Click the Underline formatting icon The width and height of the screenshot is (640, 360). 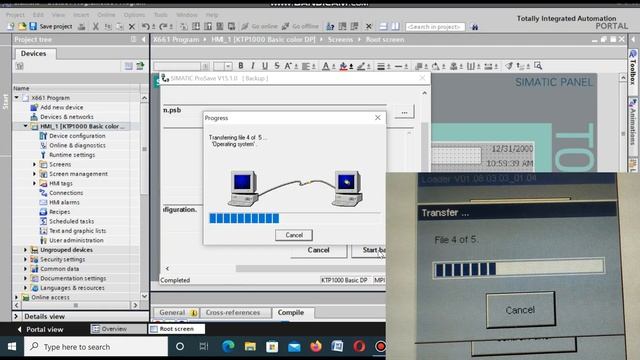click(265, 66)
